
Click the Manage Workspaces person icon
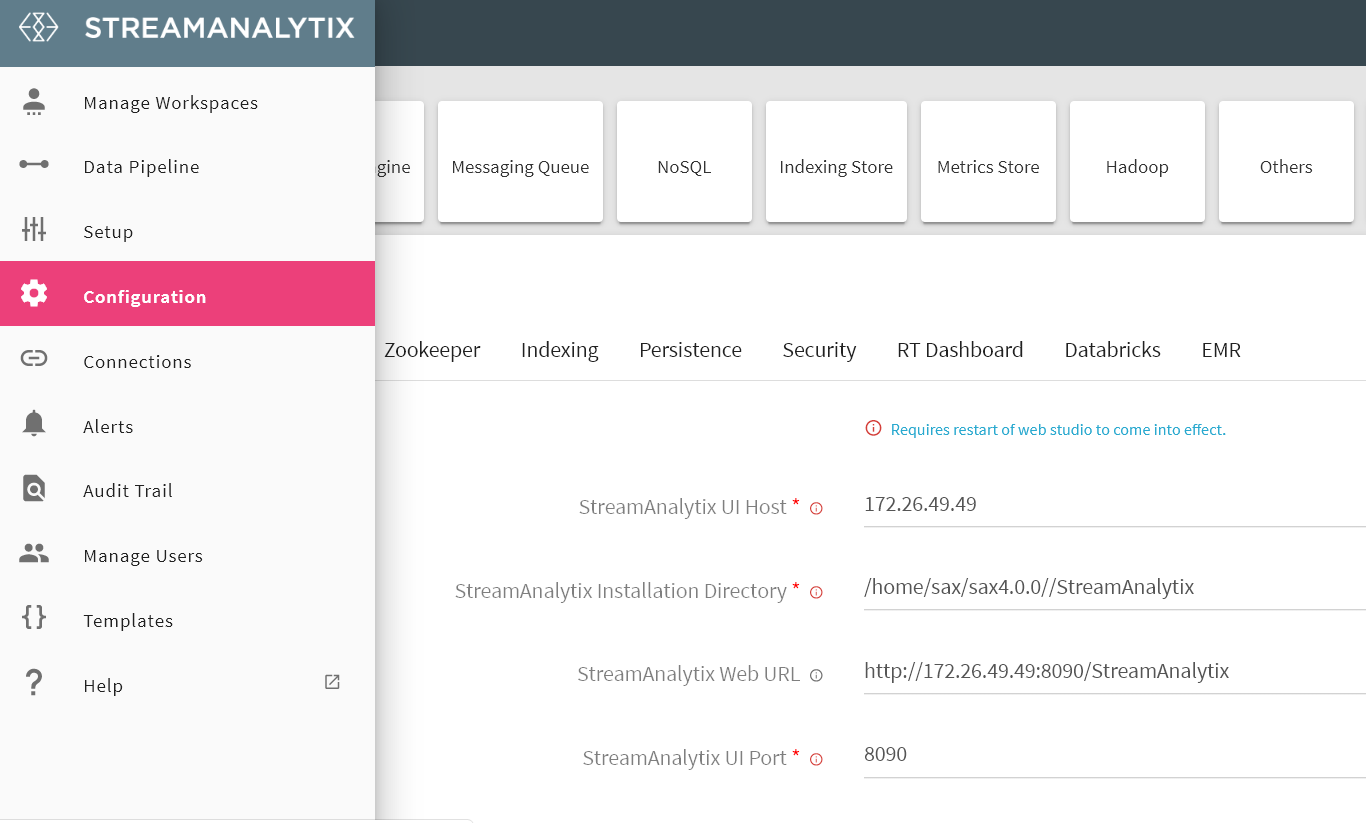coord(34,102)
